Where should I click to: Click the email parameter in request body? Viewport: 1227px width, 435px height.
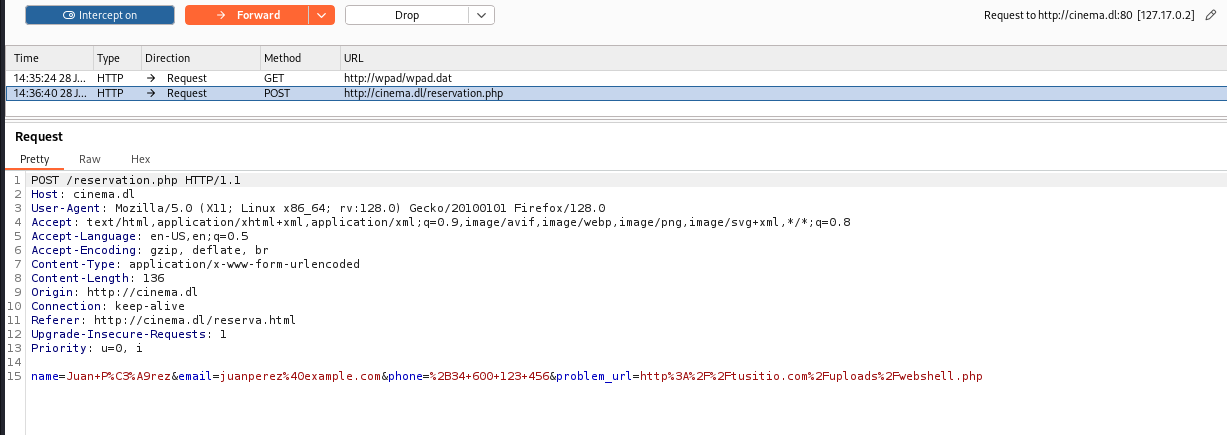click(x=280, y=376)
